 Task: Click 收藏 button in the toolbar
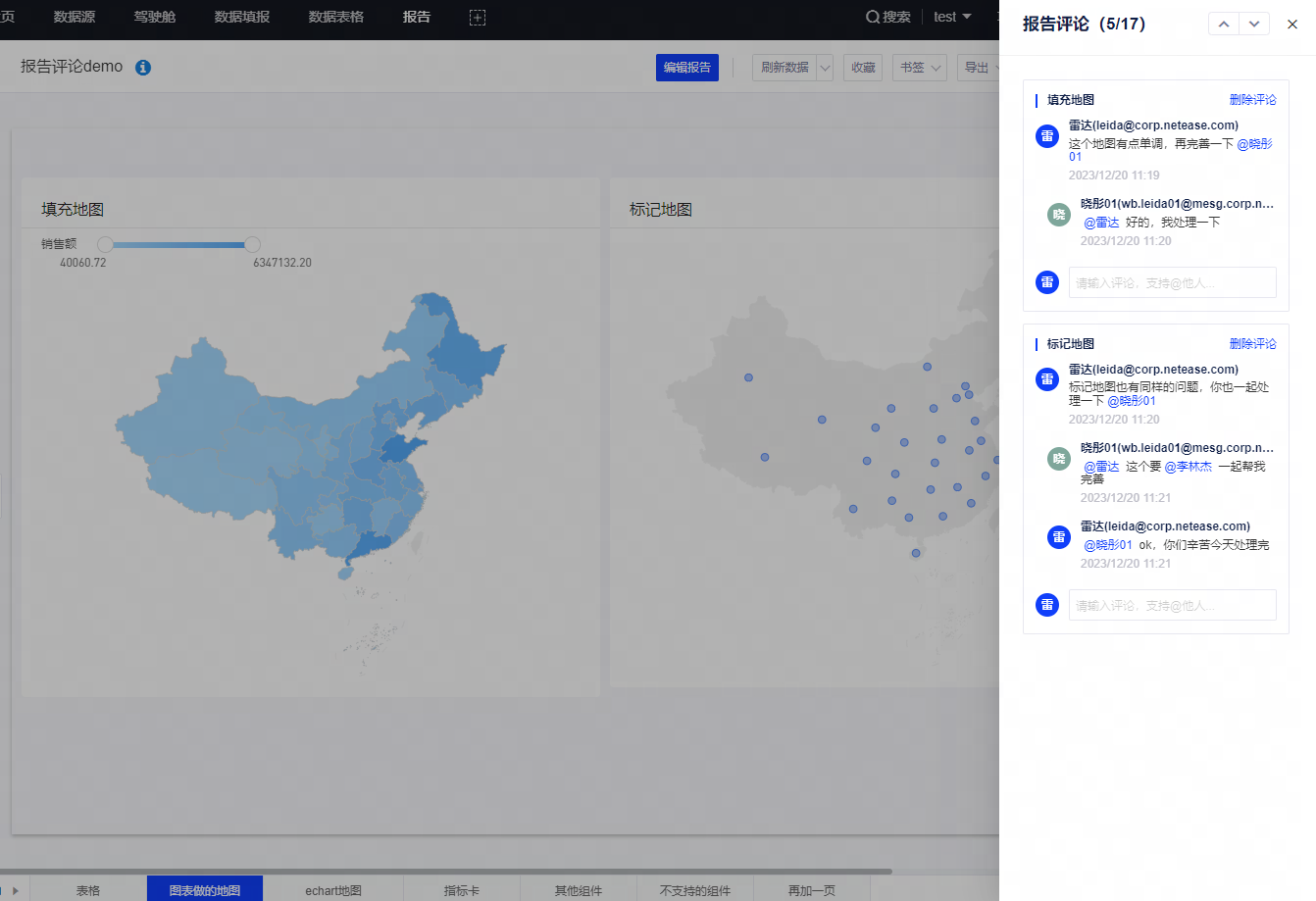point(863,68)
